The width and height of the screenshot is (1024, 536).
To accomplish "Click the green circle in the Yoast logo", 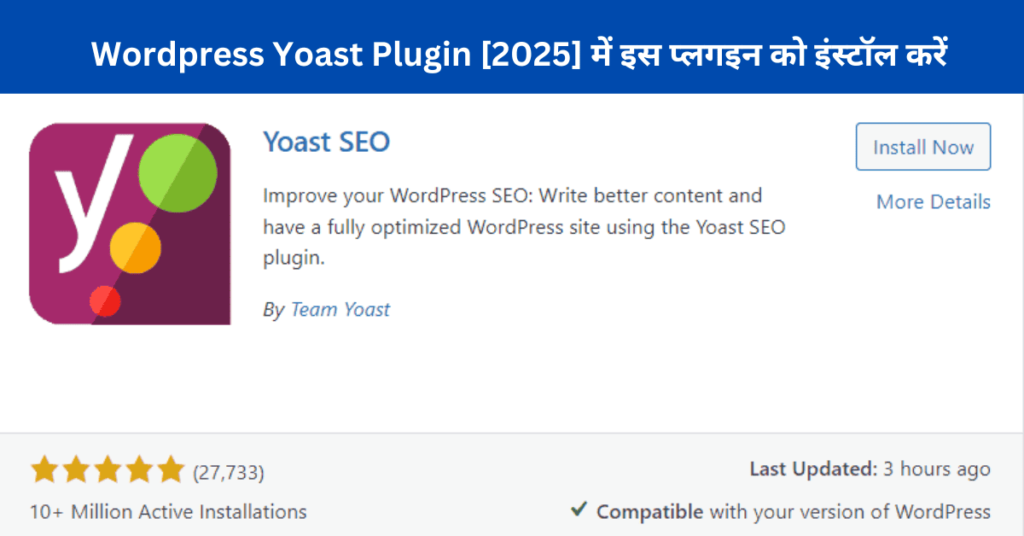I will (178, 171).
